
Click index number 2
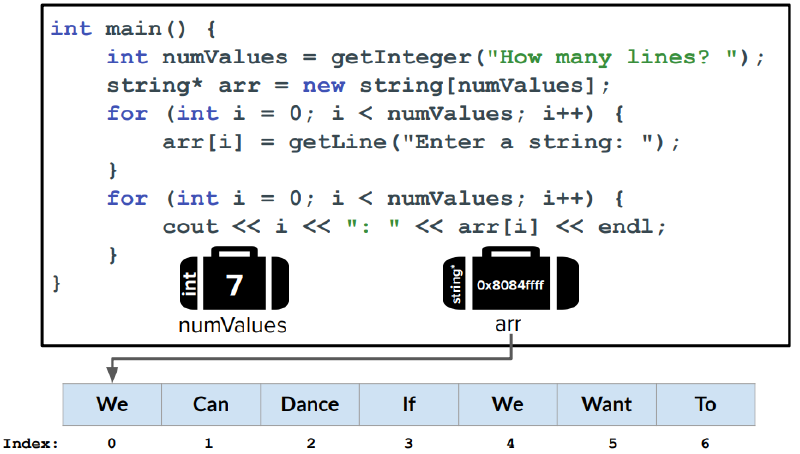(311, 443)
